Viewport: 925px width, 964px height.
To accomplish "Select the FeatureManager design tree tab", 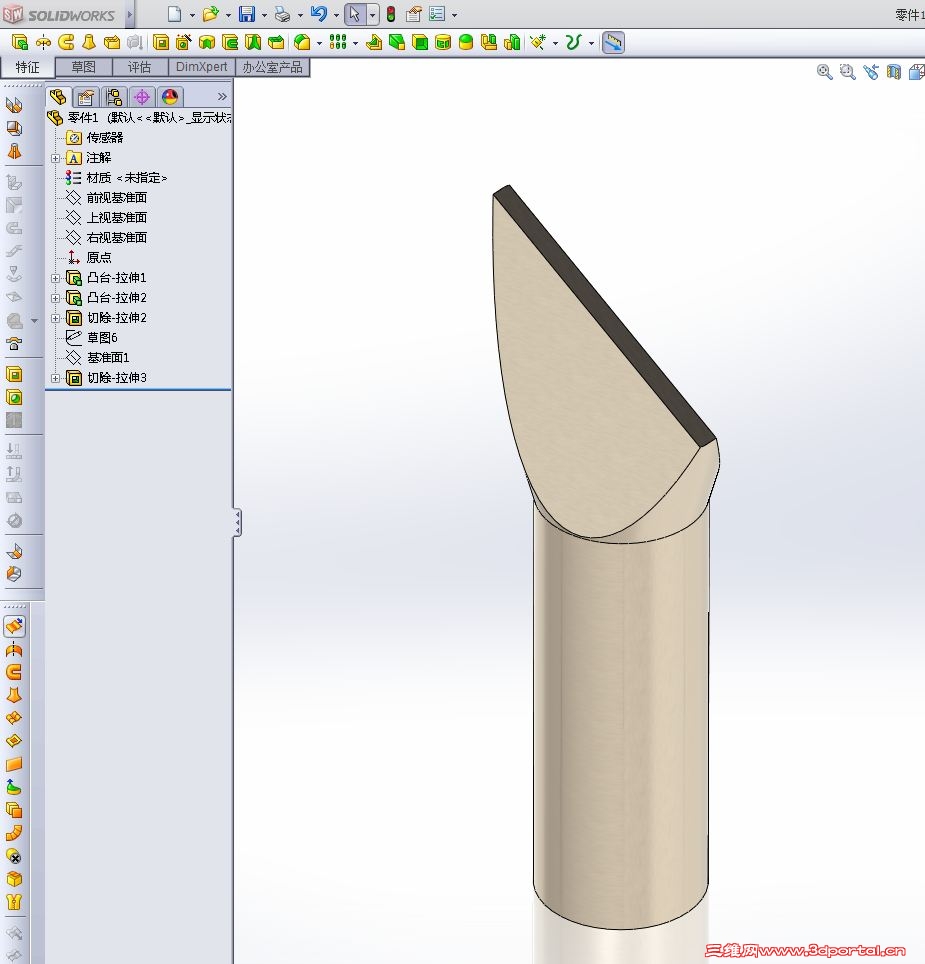I will [x=58, y=97].
